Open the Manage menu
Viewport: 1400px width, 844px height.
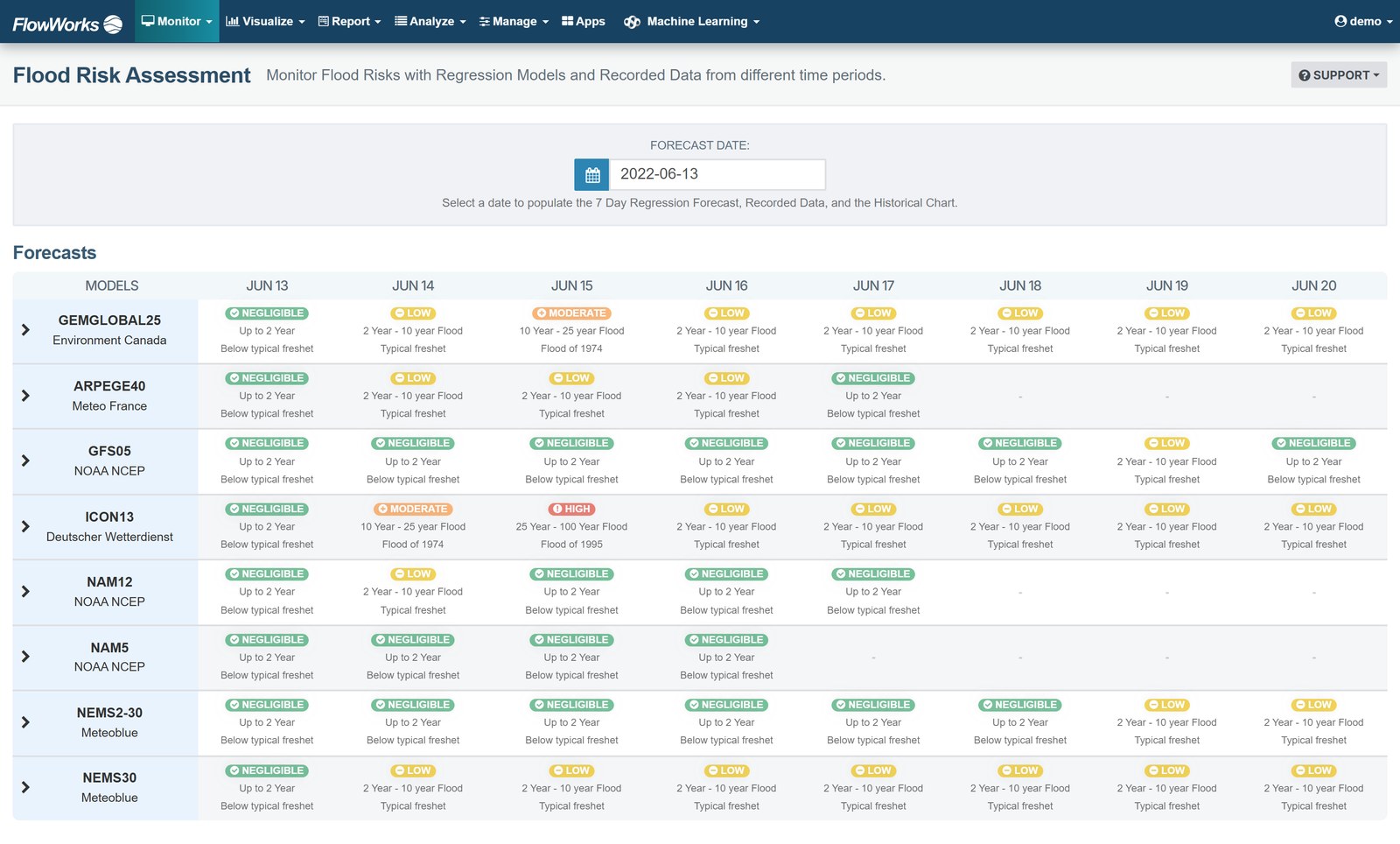(x=514, y=21)
